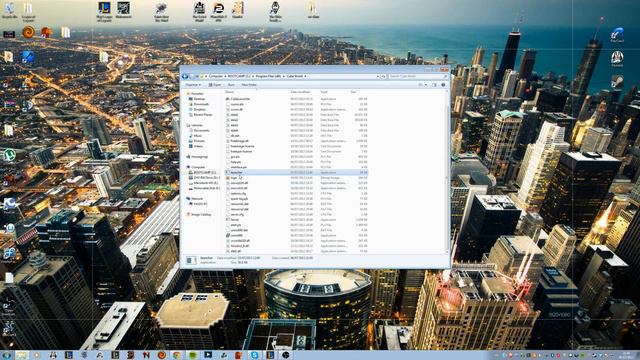Click the Explorer Back navigation button
This screenshot has height=360, width=640.
click(x=185, y=76)
